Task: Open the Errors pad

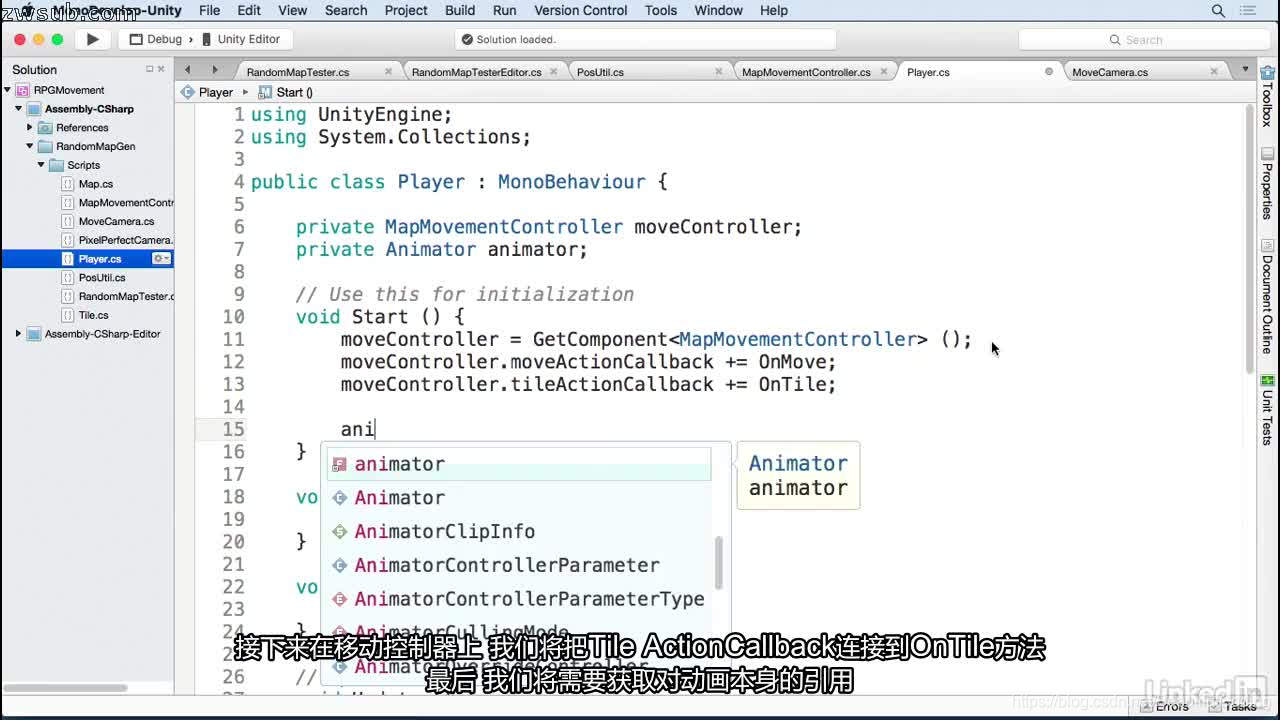Action: point(1165,706)
